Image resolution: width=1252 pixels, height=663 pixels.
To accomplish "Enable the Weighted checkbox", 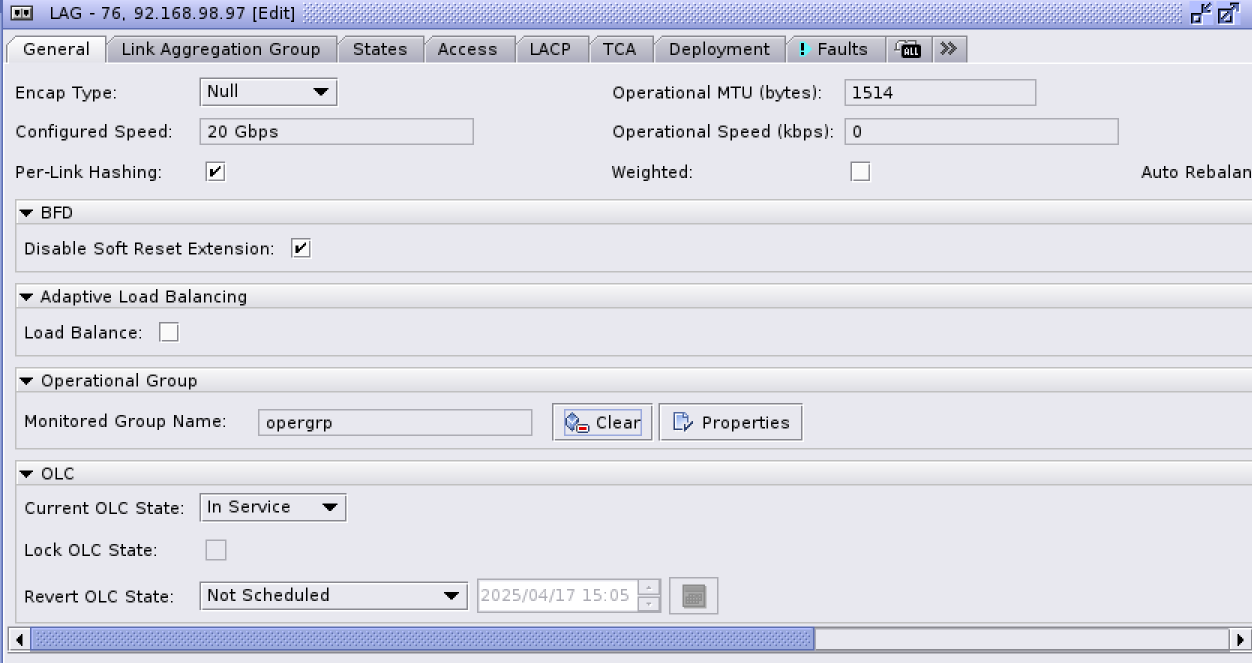I will pyautogui.click(x=860, y=172).
